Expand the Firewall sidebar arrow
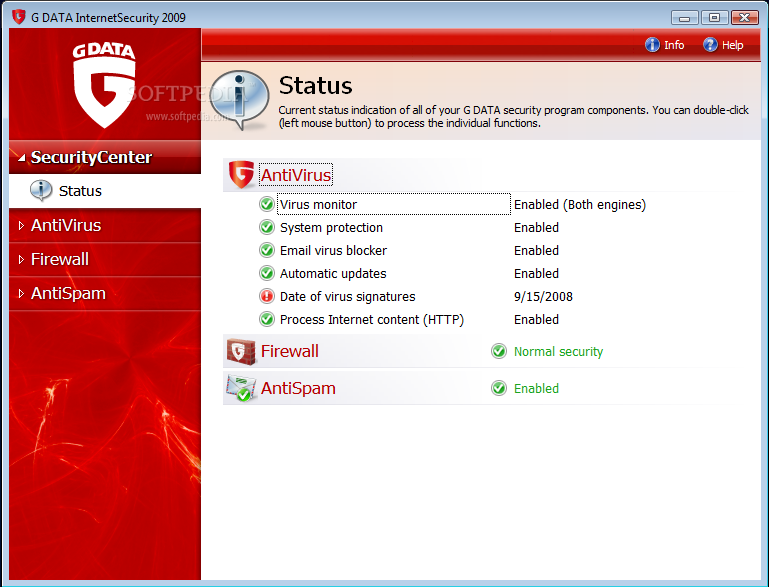 pos(21,259)
